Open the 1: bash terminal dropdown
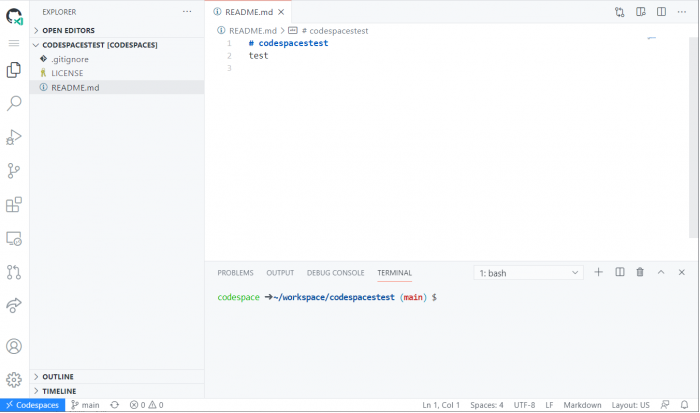Image resolution: width=700 pixels, height=413 pixels. coord(529,272)
